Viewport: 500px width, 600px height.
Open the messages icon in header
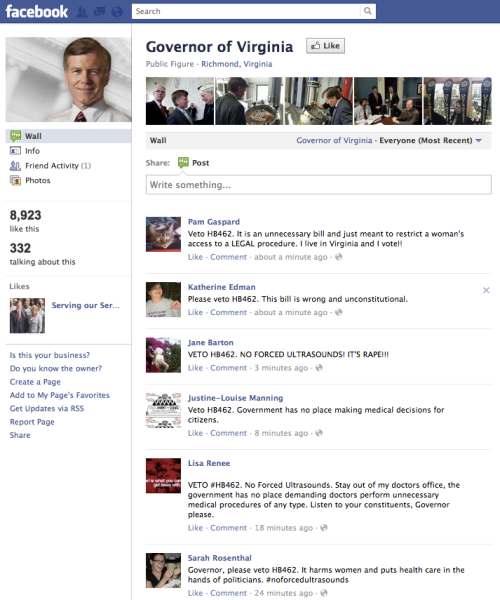(x=99, y=12)
